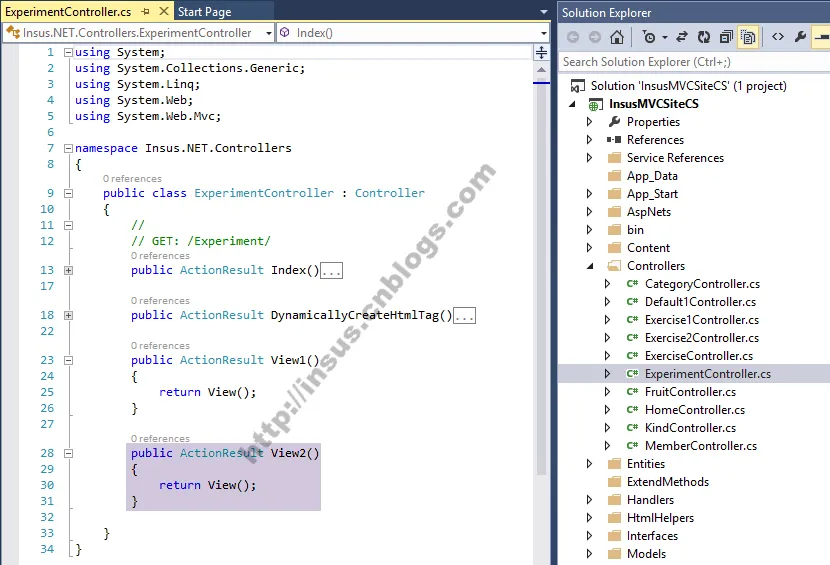Viewport: 830px width, 565px height.
Task: Open Properties with the wrench icon
Action: [800, 37]
